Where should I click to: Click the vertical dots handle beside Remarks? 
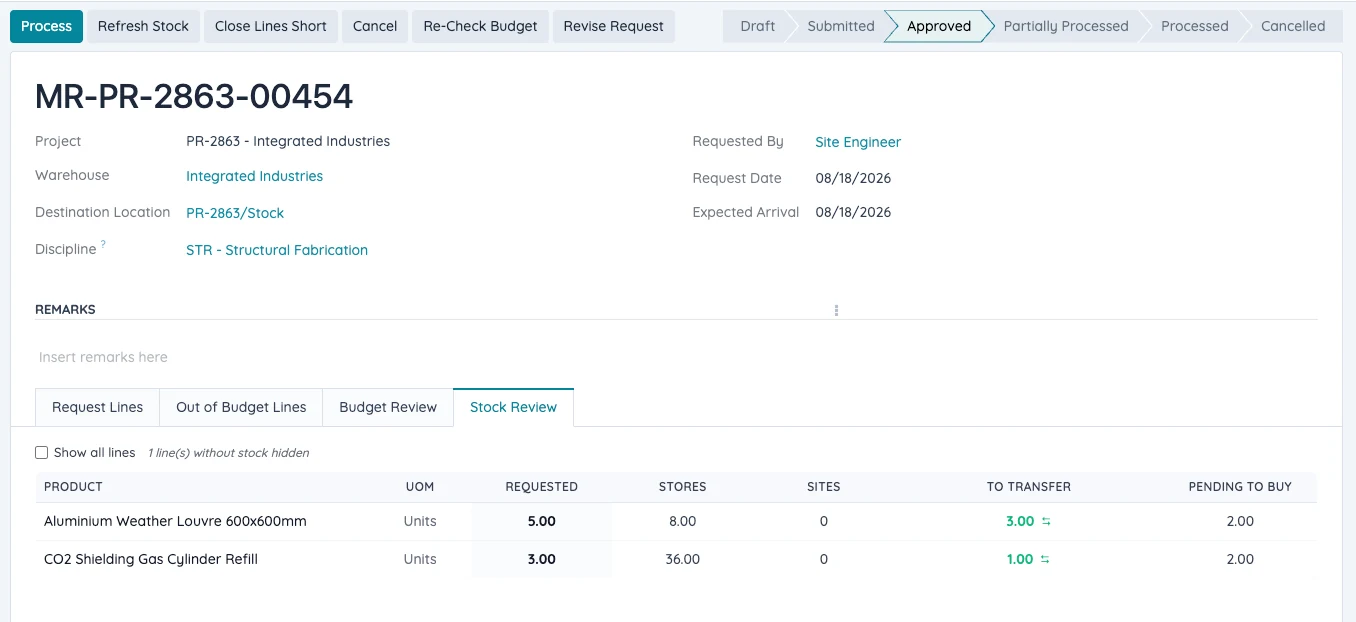(x=836, y=311)
